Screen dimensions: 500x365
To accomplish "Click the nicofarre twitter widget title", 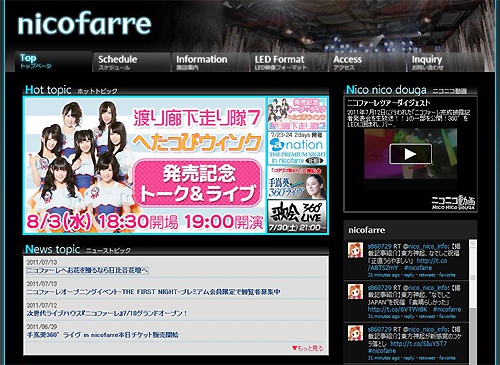I will [367, 230].
